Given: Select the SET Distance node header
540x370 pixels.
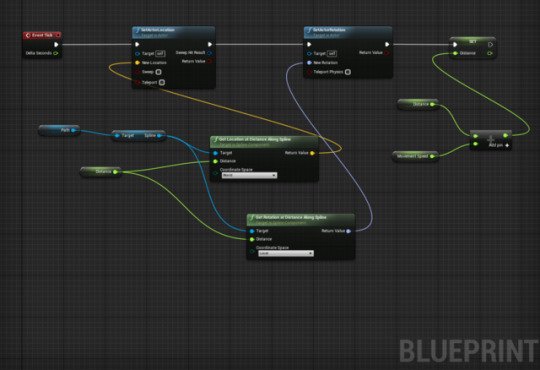Looking at the screenshot, I should click(x=472, y=41).
